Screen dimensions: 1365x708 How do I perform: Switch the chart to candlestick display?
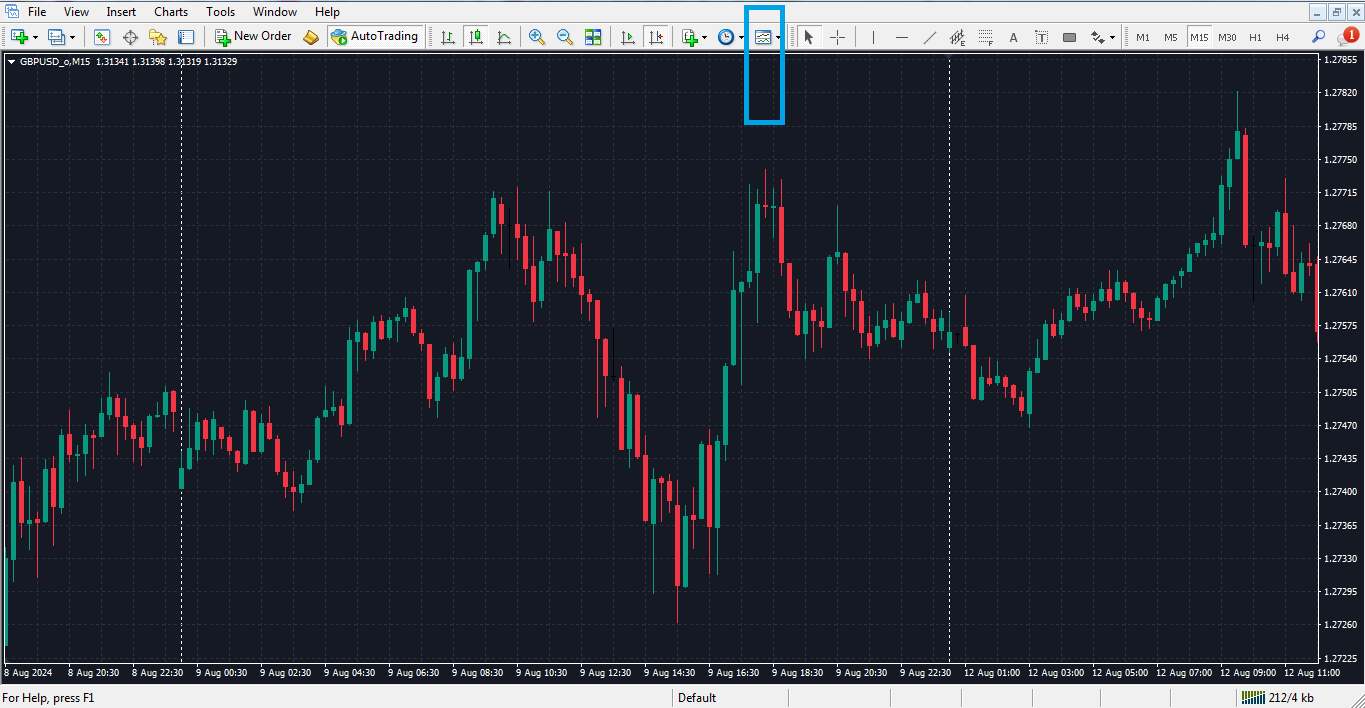point(476,37)
